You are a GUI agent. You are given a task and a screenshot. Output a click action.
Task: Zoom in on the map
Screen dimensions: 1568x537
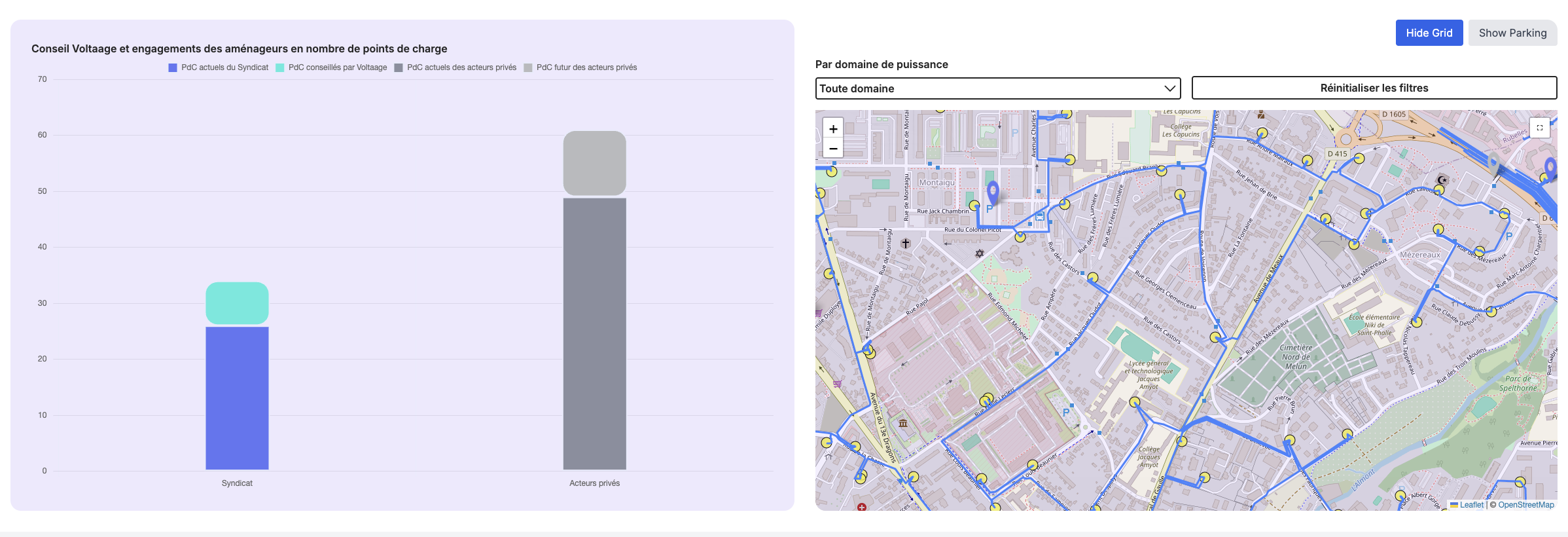(833, 129)
